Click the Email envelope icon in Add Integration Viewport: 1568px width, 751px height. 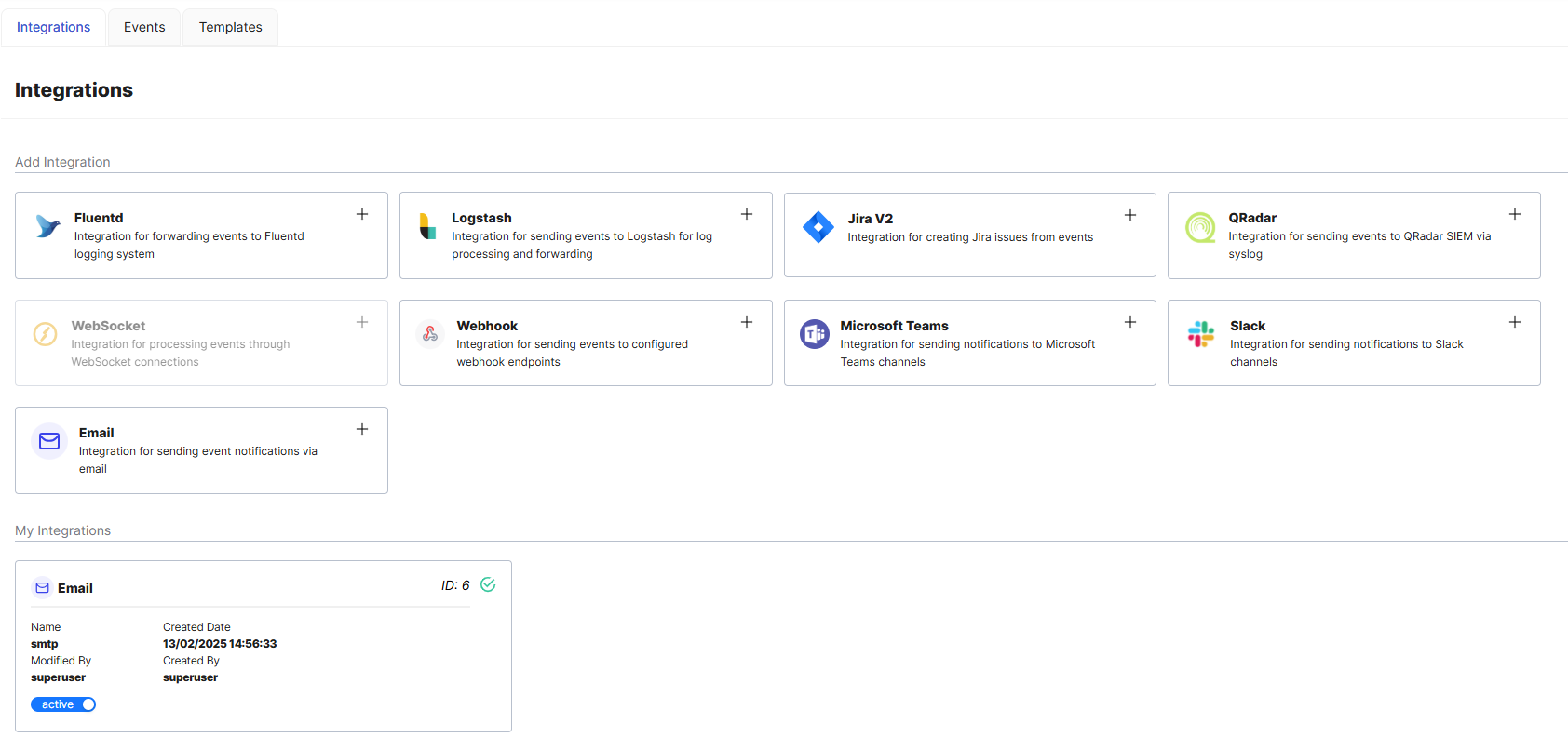click(49, 441)
